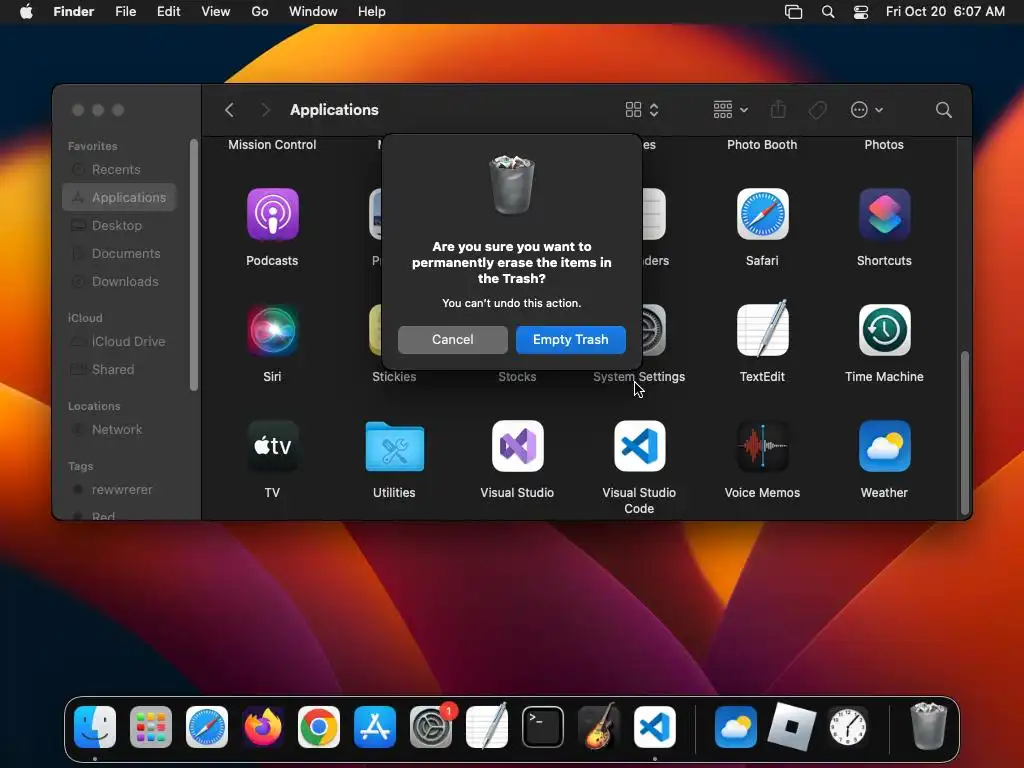Open Visual Studio Code from the Dock

pyautogui.click(x=655, y=727)
